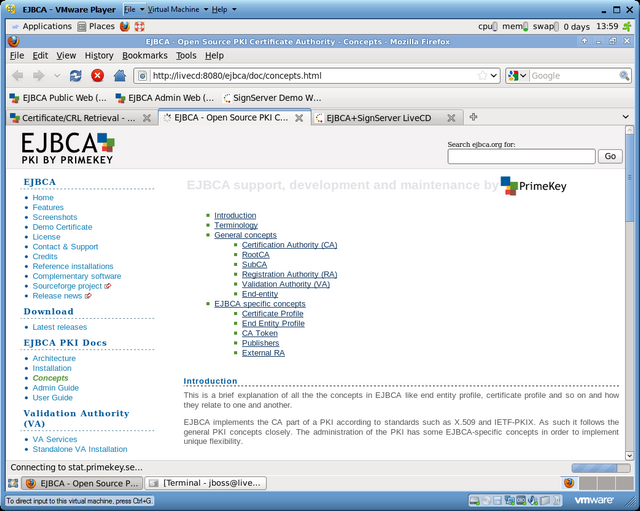
Task: Click the cpu monitor in top panel
Action: [487, 27]
